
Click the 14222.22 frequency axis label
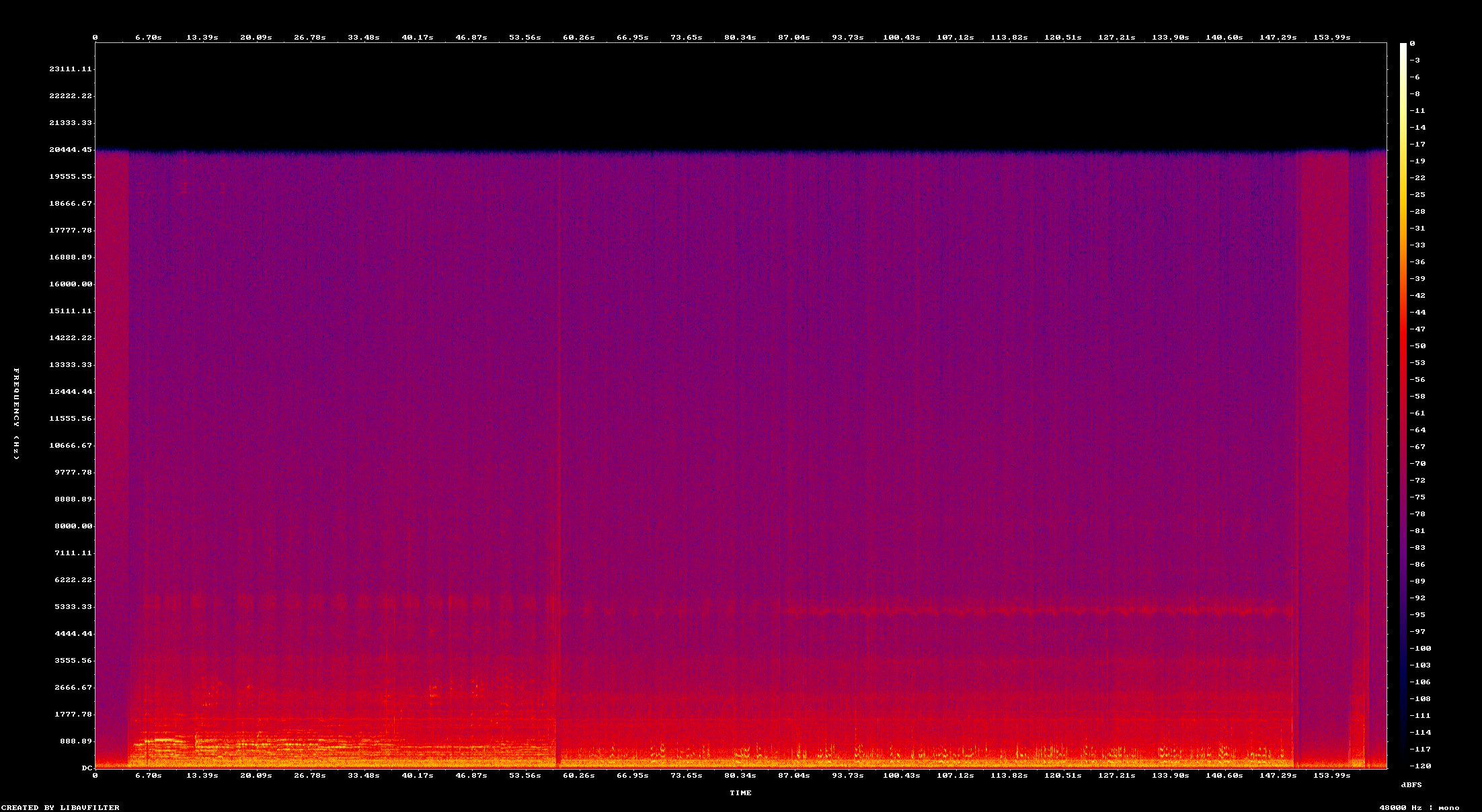(x=71, y=338)
